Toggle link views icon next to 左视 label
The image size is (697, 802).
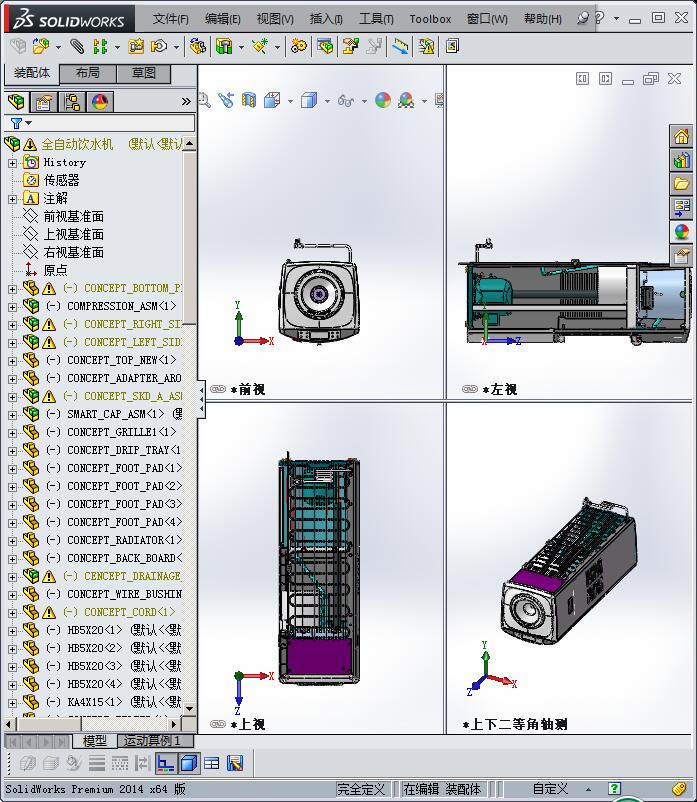point(469,389)
